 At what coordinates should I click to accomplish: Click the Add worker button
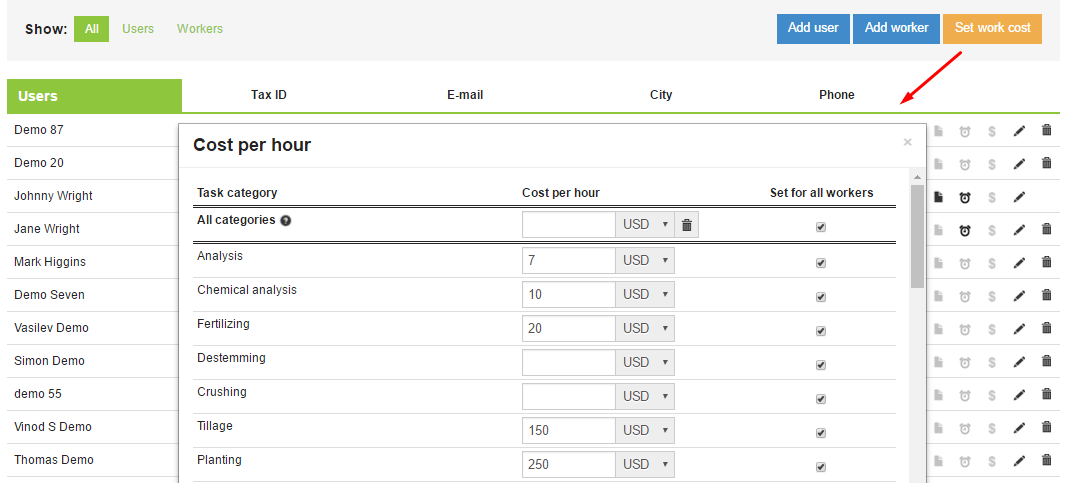(896, 28)
